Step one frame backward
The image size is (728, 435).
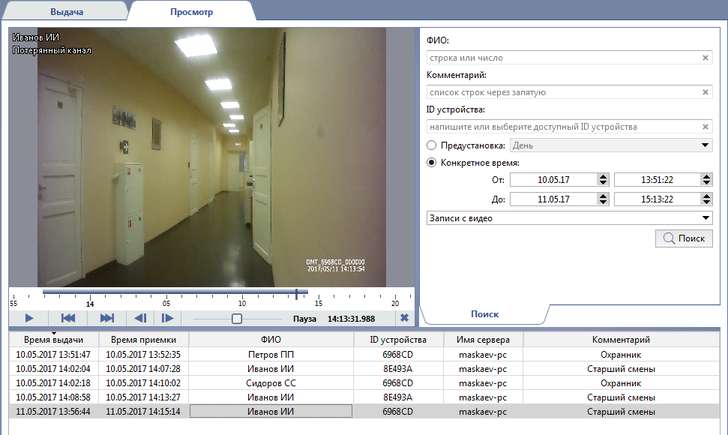141,318
